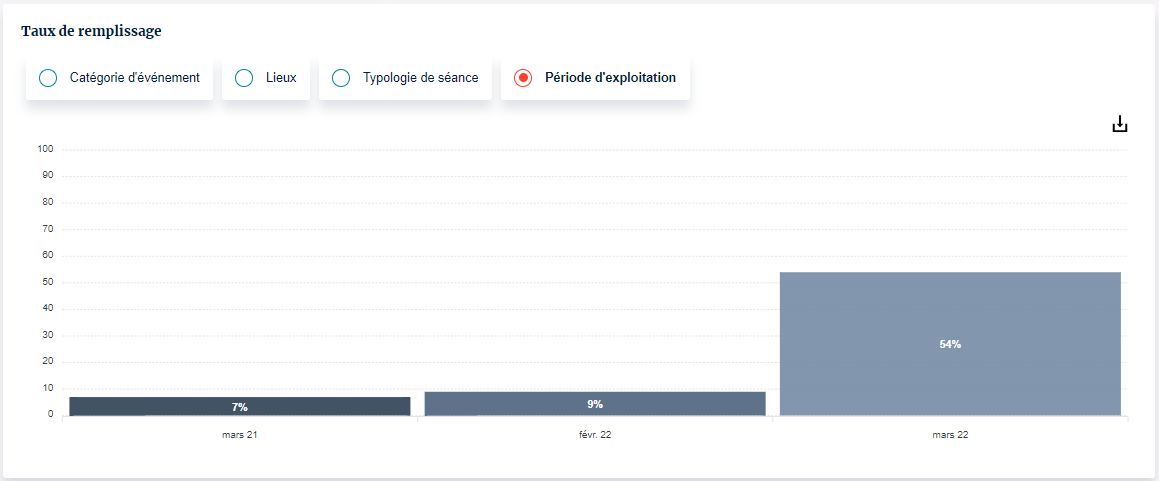Click the 7% data label
This screenshot has height=481, width=1159.
pos(240,407)
